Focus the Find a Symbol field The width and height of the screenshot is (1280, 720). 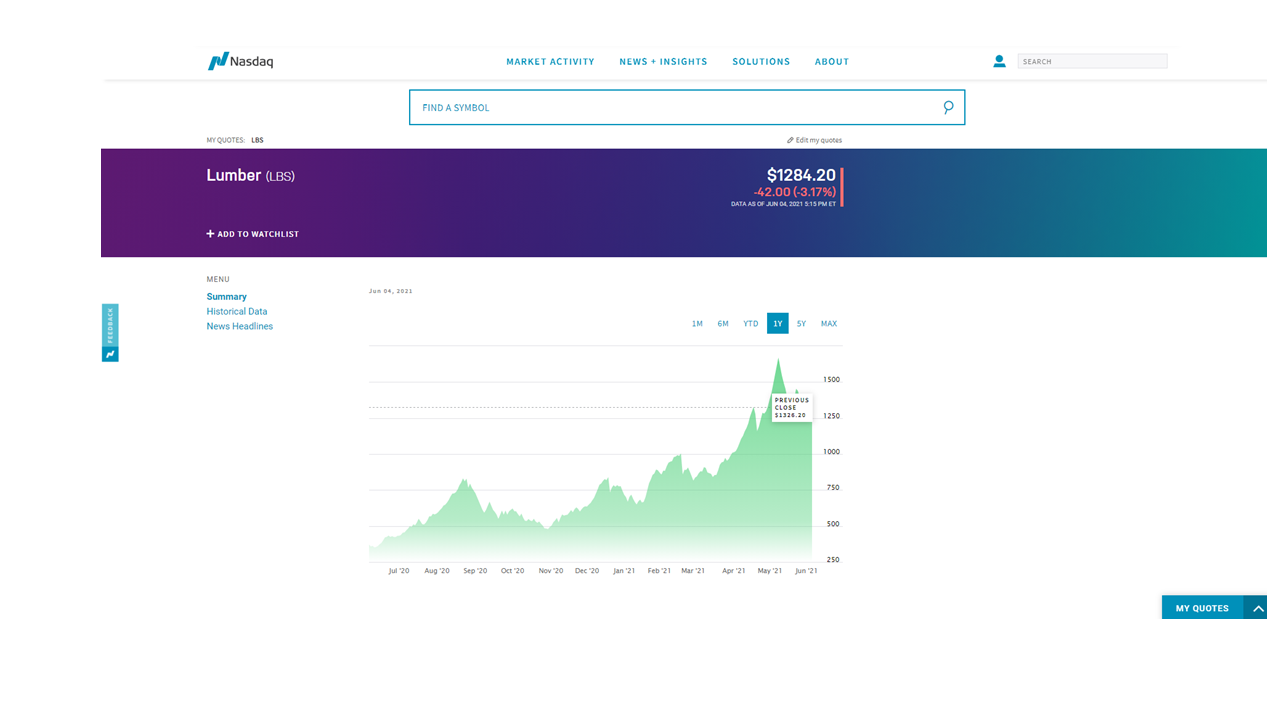(x=687, y=107)
